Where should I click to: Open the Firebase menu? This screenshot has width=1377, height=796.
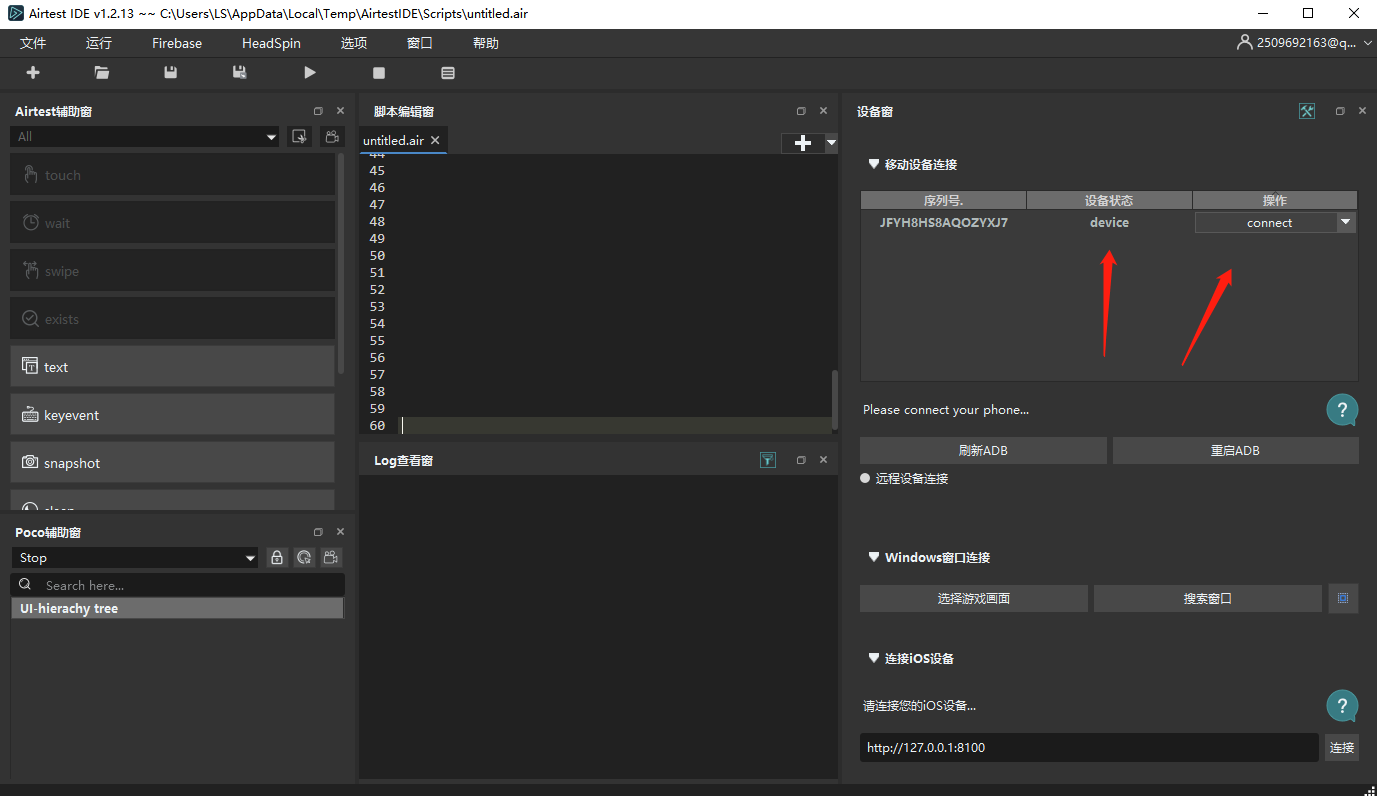click(x=177, y=43)
